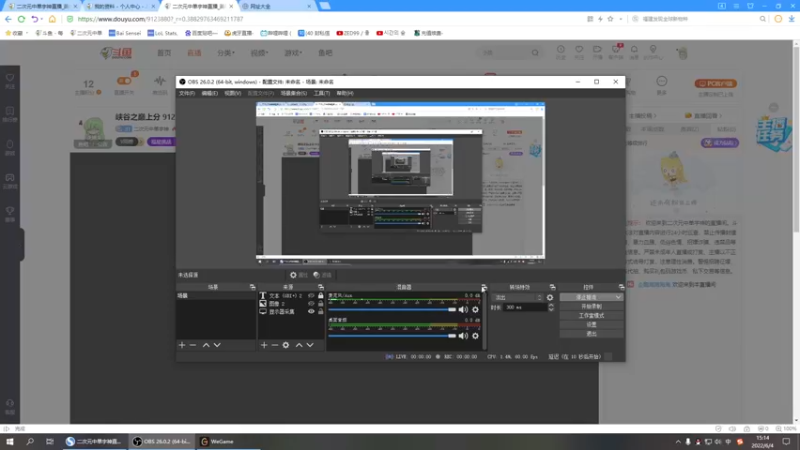Viewport: 800px width, 450px height.
Task: Pop out the Controls dock panel
Action: point(621,287)
